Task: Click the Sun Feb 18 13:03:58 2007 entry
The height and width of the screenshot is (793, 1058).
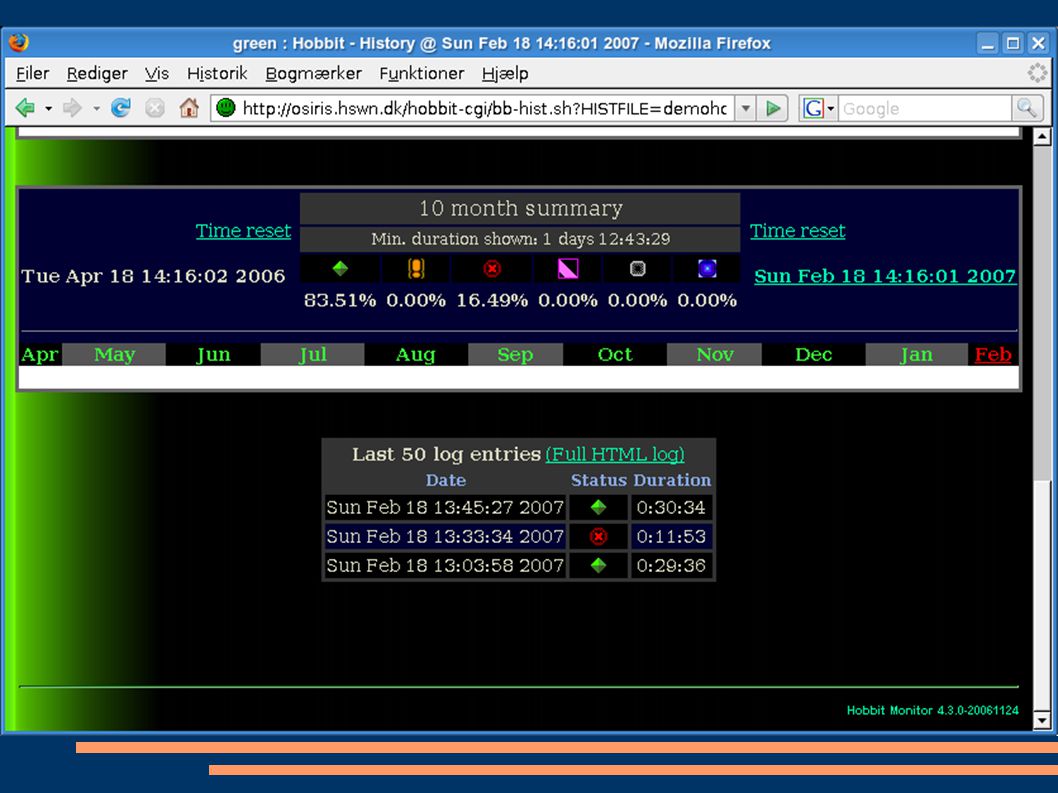Action: click(x=445, y=566)
